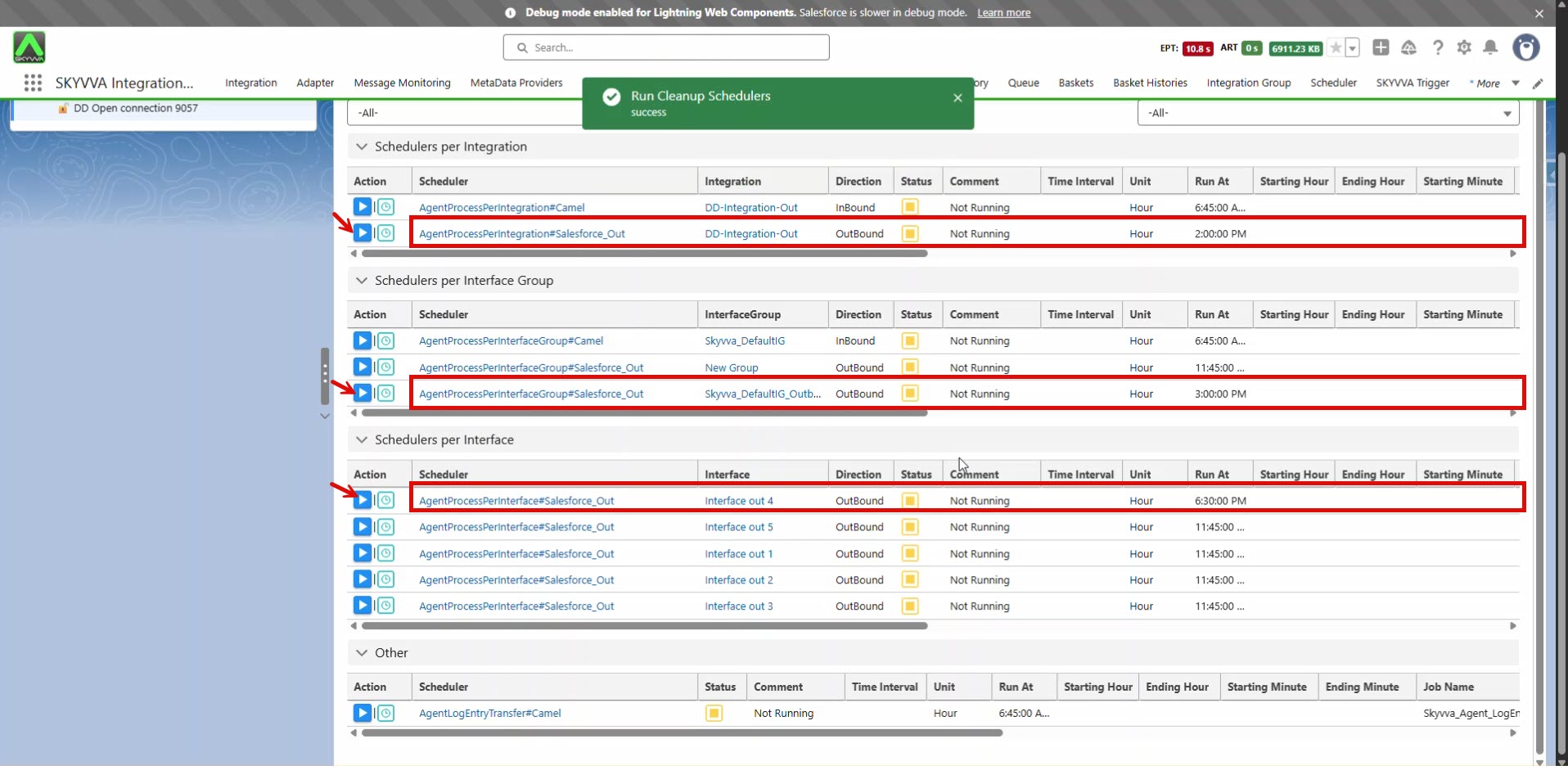Open the Integration Group tab
This screenshot has width=1568, height=766.
pyautogui.click(x=1248, y=83)
